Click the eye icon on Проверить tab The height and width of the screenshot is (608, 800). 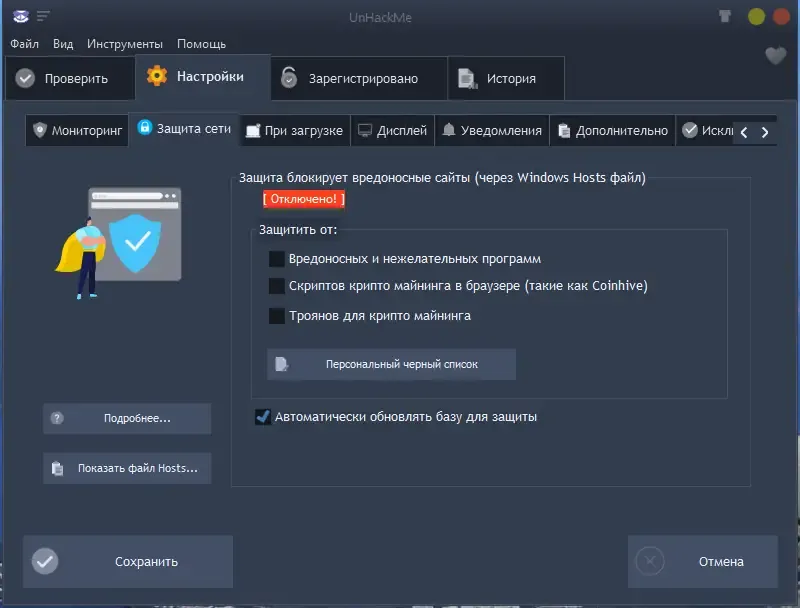23,77
